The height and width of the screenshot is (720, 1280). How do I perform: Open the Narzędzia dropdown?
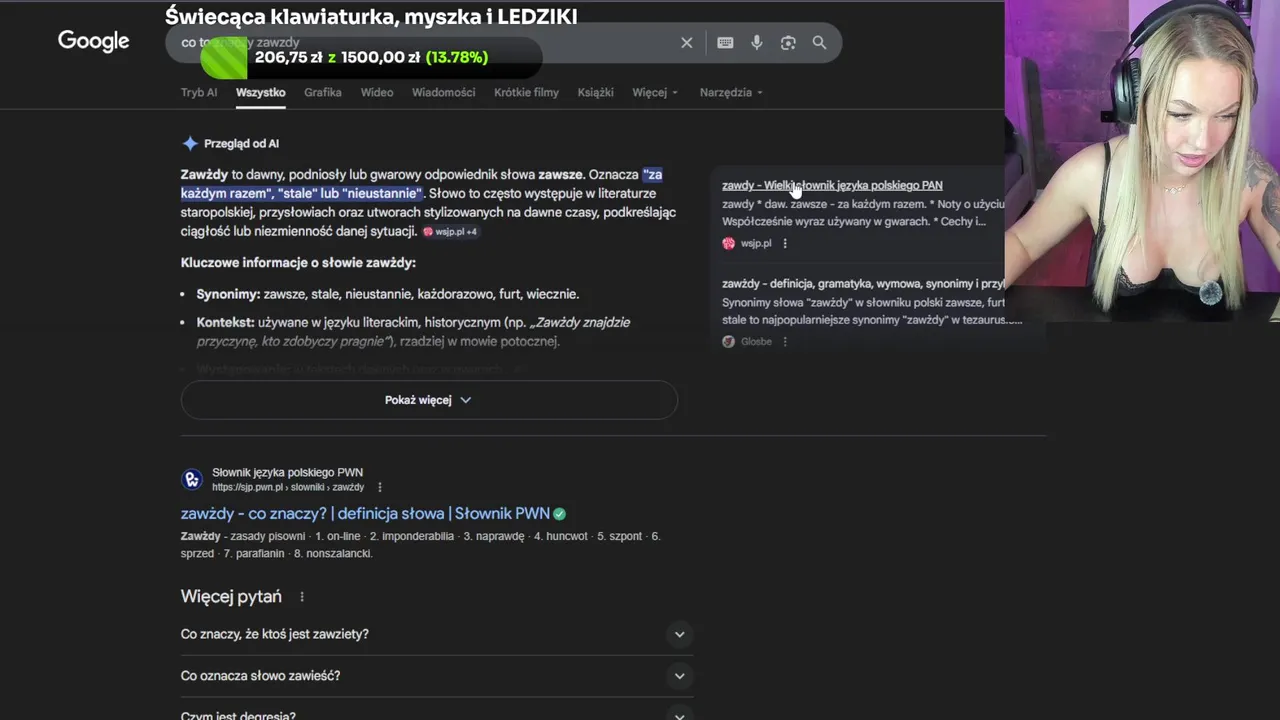[731, 92]
